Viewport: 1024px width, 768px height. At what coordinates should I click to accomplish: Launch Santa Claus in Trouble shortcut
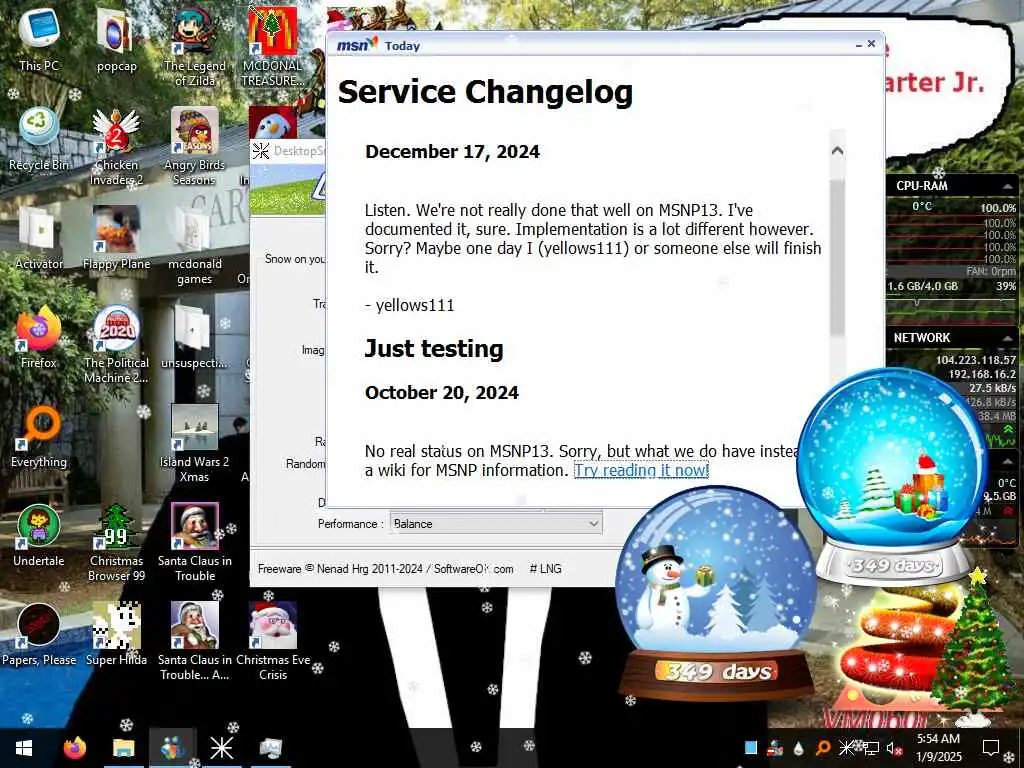click(194, 542)
